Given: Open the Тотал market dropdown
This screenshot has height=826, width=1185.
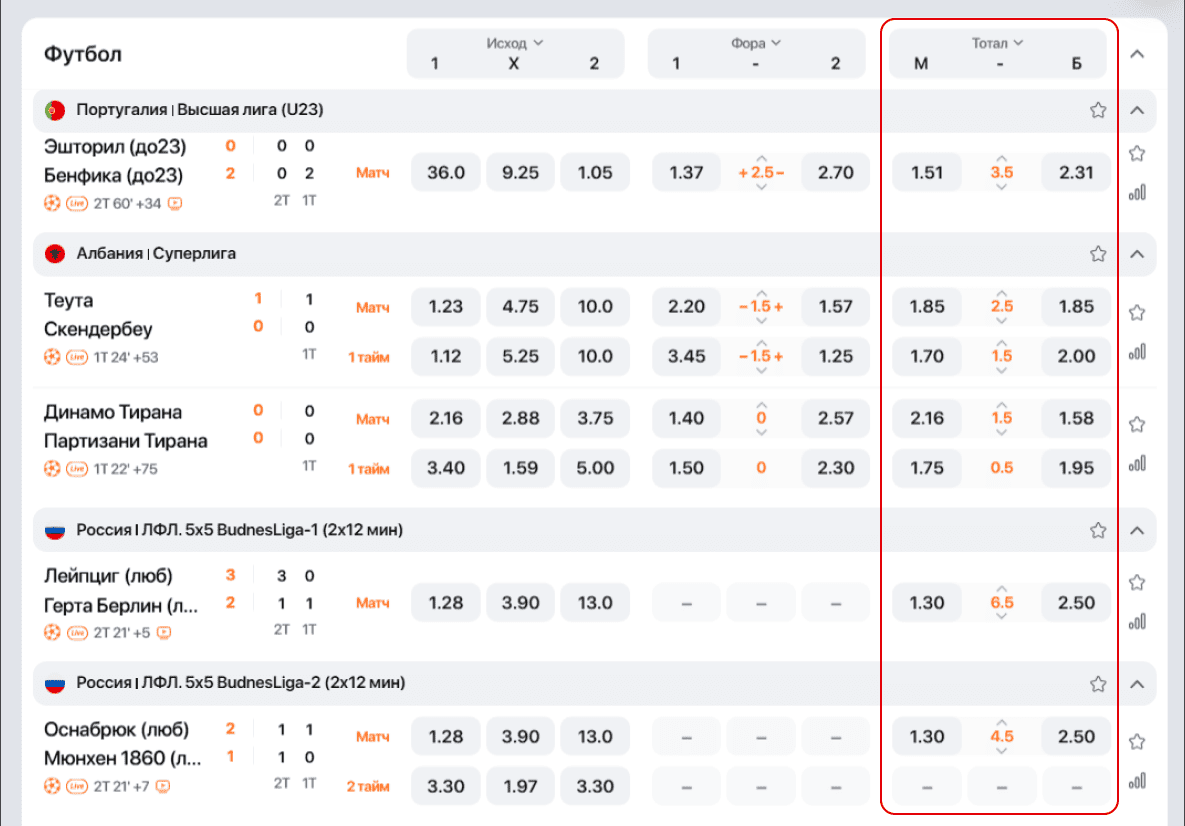Looking at the screenshot, I should click(x=997, y=43).
